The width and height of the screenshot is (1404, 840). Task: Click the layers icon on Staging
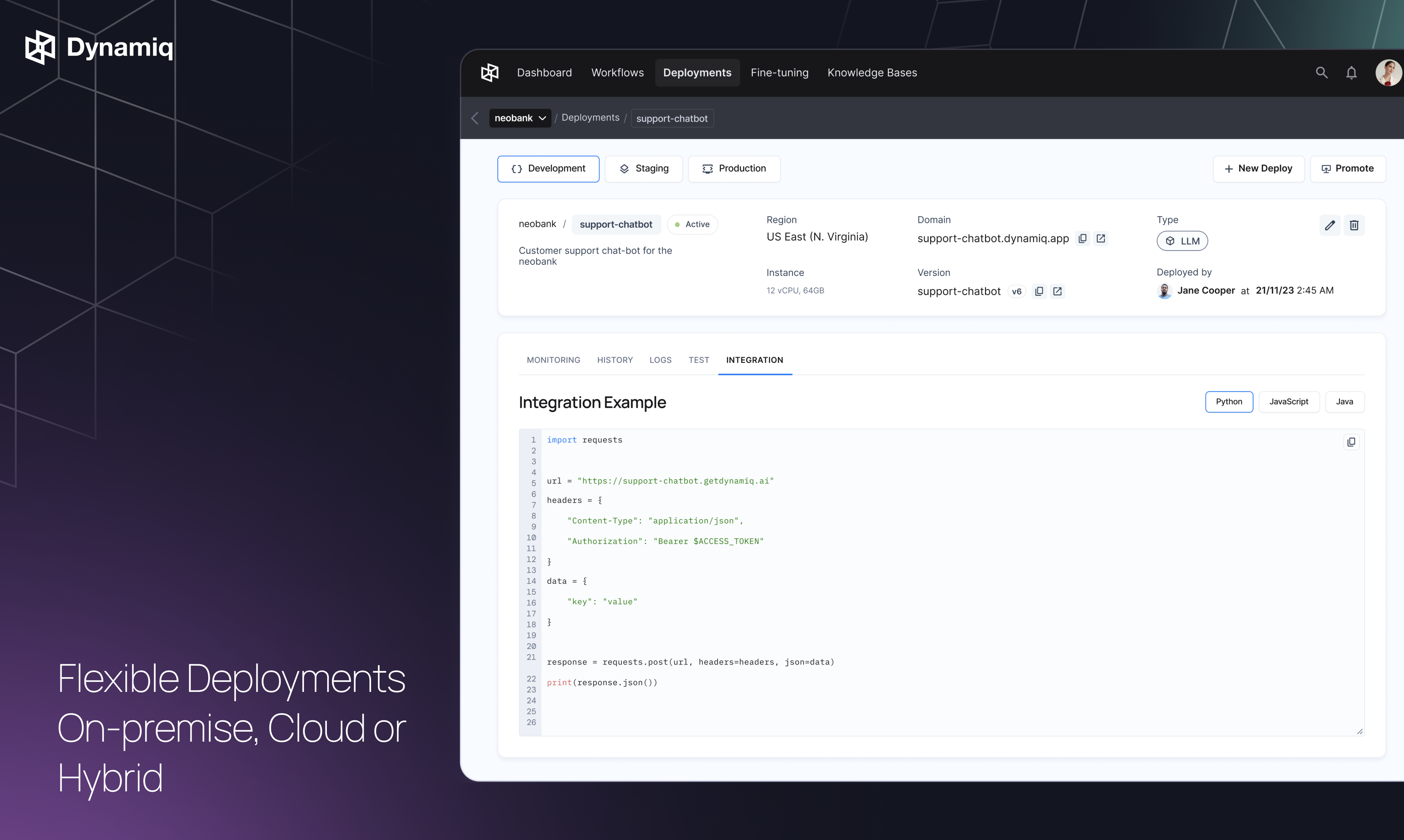(624, 169)
